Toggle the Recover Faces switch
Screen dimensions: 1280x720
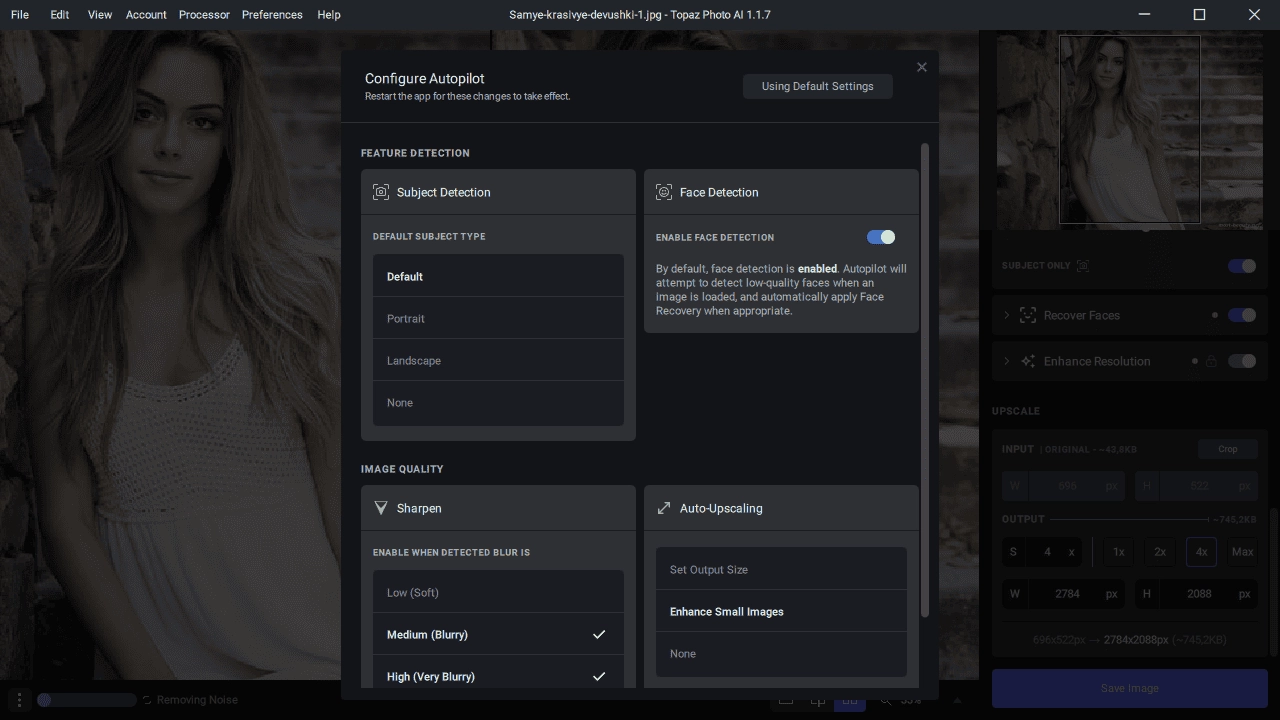(1242, 315)
